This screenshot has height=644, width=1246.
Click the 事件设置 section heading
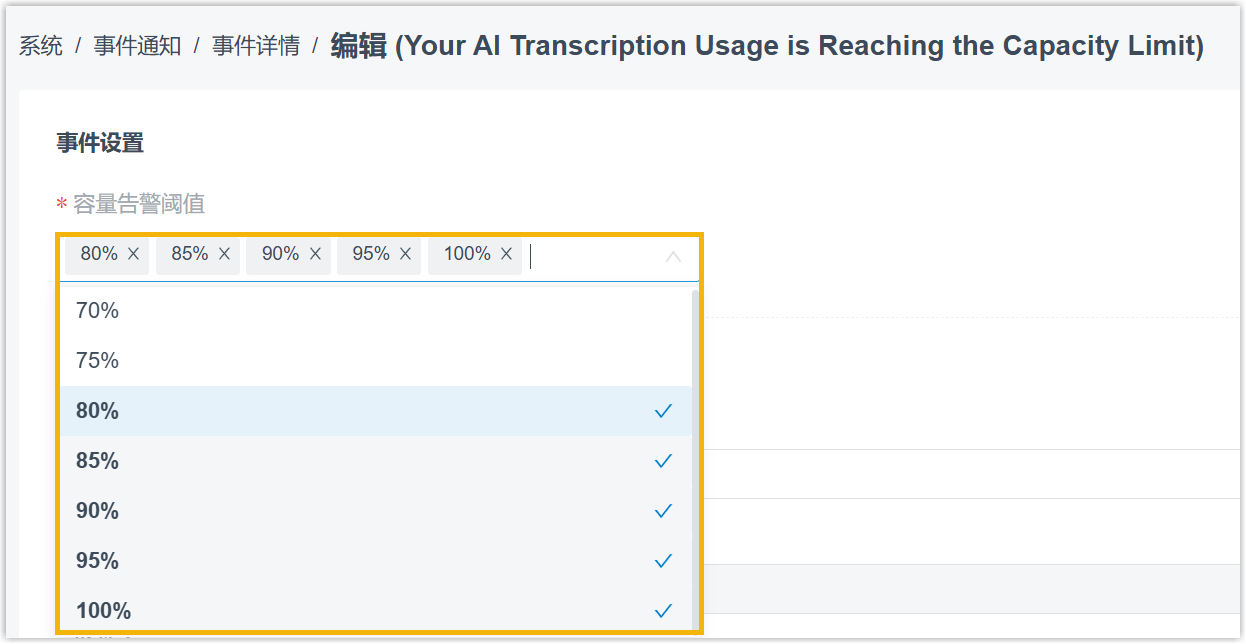coord(100,143)
